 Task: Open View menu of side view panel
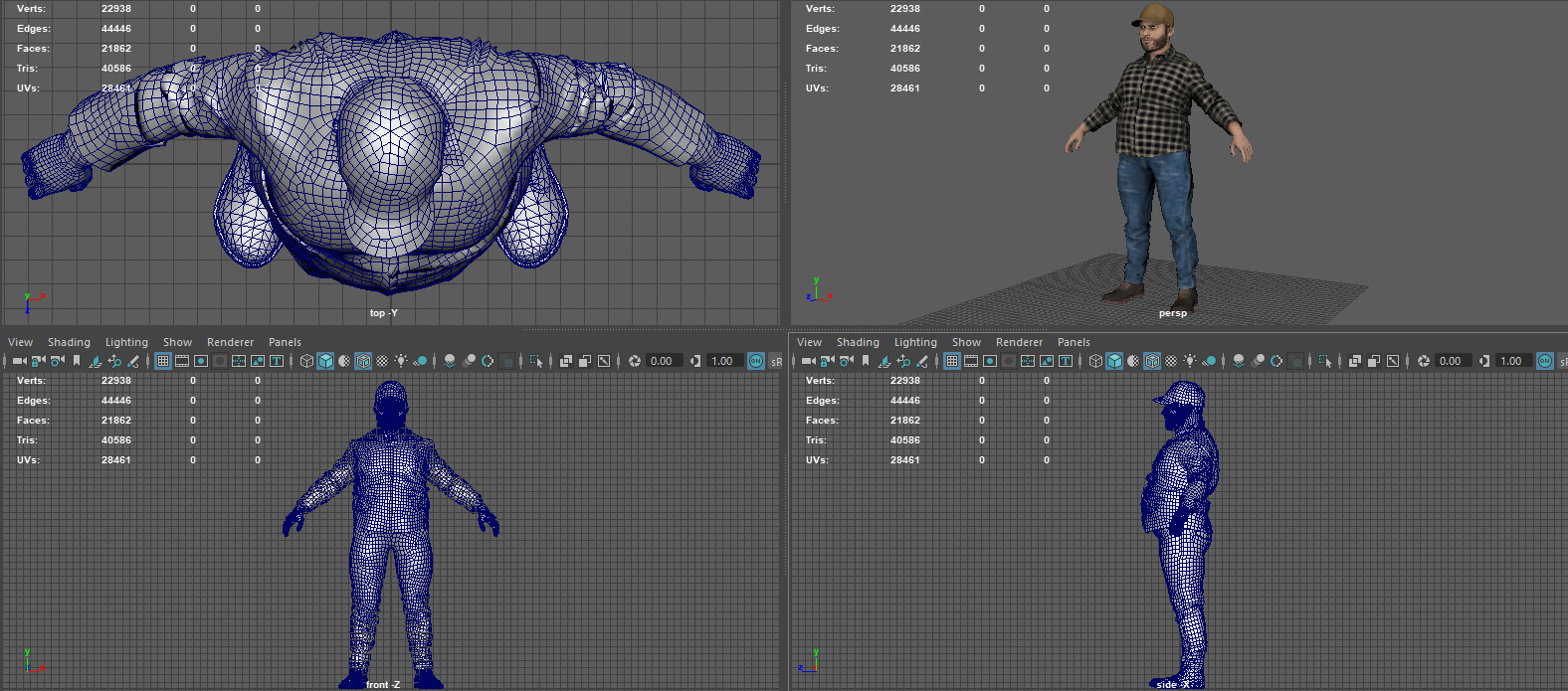click(809, 342)
